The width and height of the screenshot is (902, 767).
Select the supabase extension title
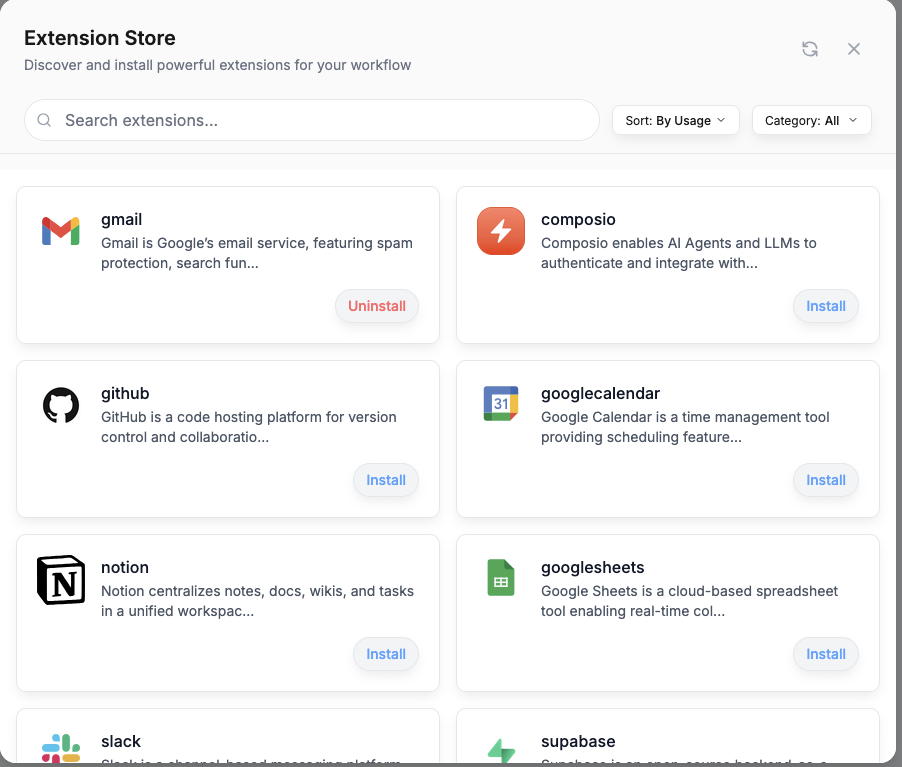point(578,742)
